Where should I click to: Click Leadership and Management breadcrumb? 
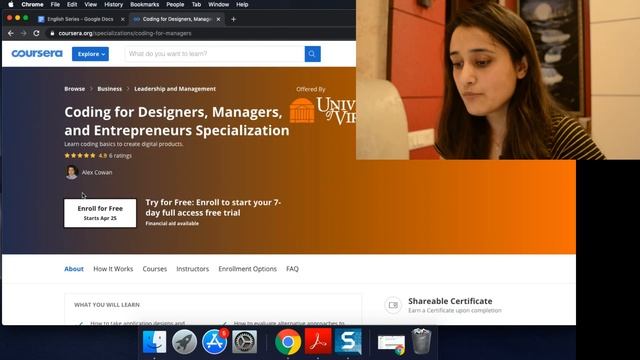pyautogui.click(x=175, y=89)
